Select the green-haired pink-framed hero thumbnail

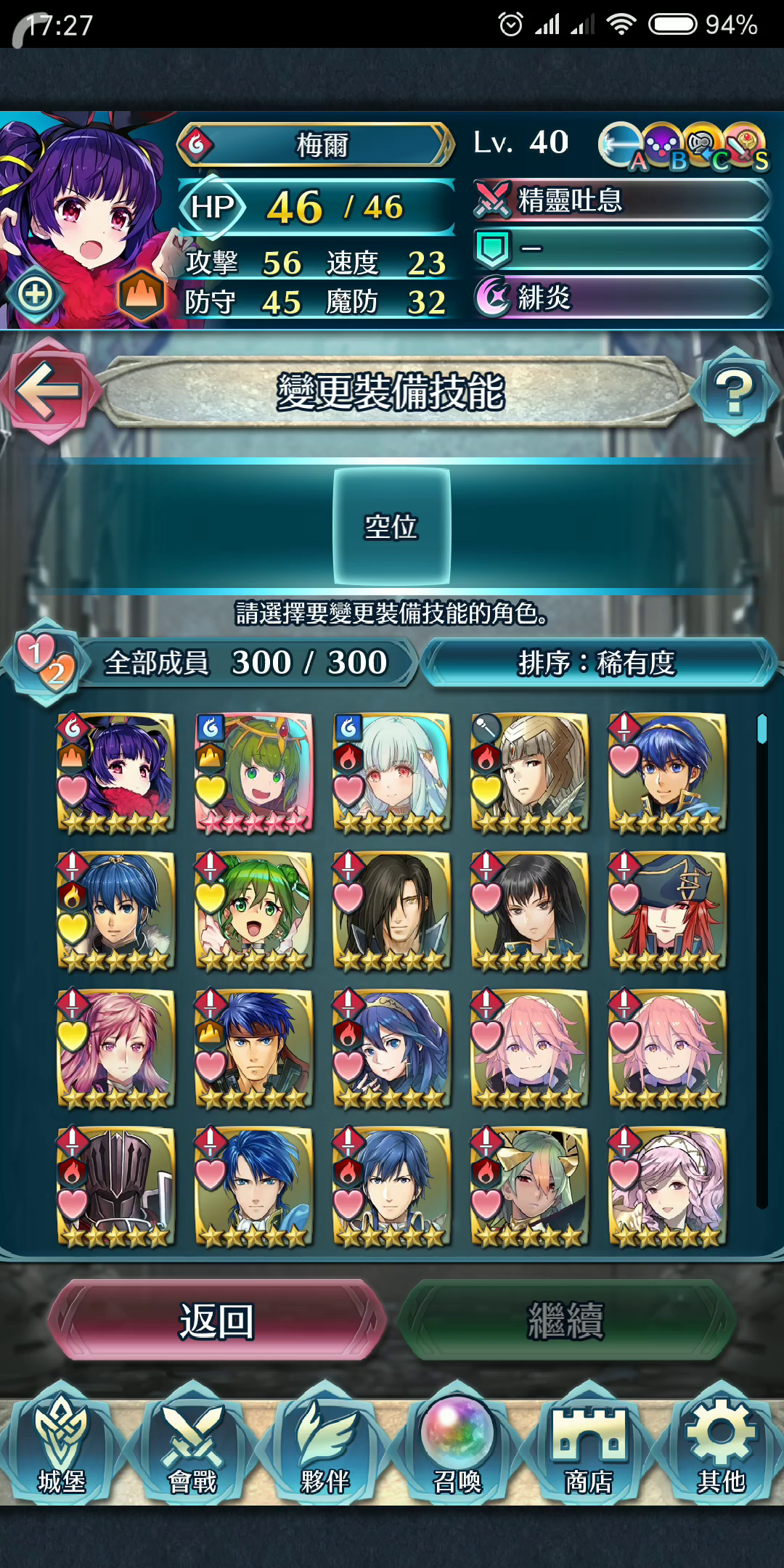[254, 772]
